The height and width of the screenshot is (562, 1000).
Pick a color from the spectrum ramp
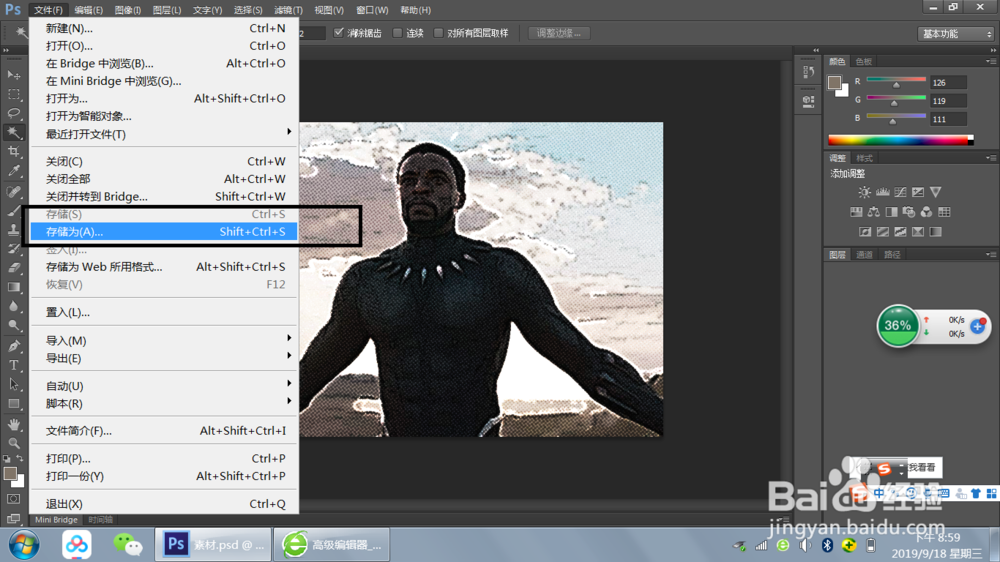click(901, 140)
